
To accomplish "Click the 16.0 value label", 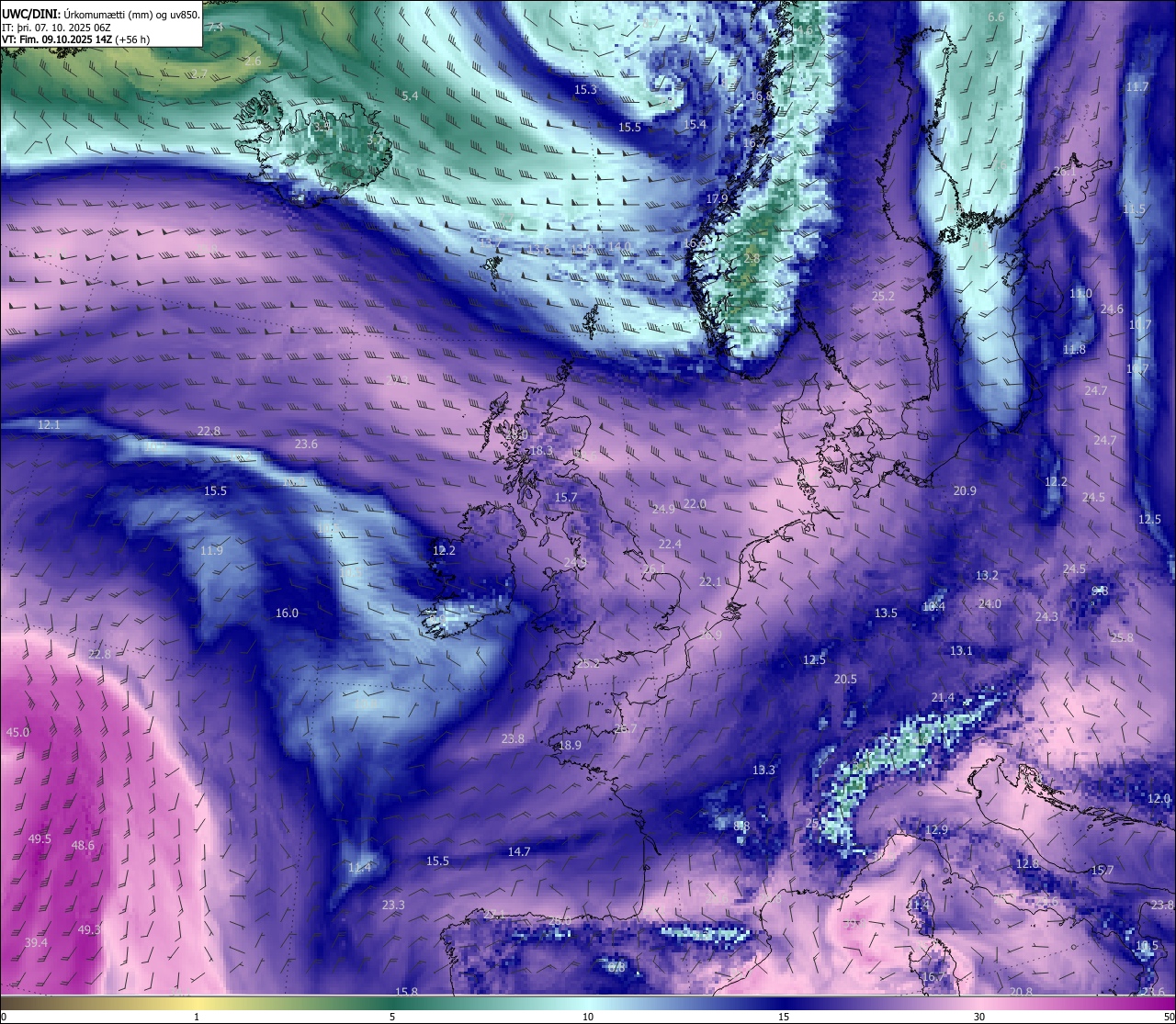I will (x=287, y=613).
